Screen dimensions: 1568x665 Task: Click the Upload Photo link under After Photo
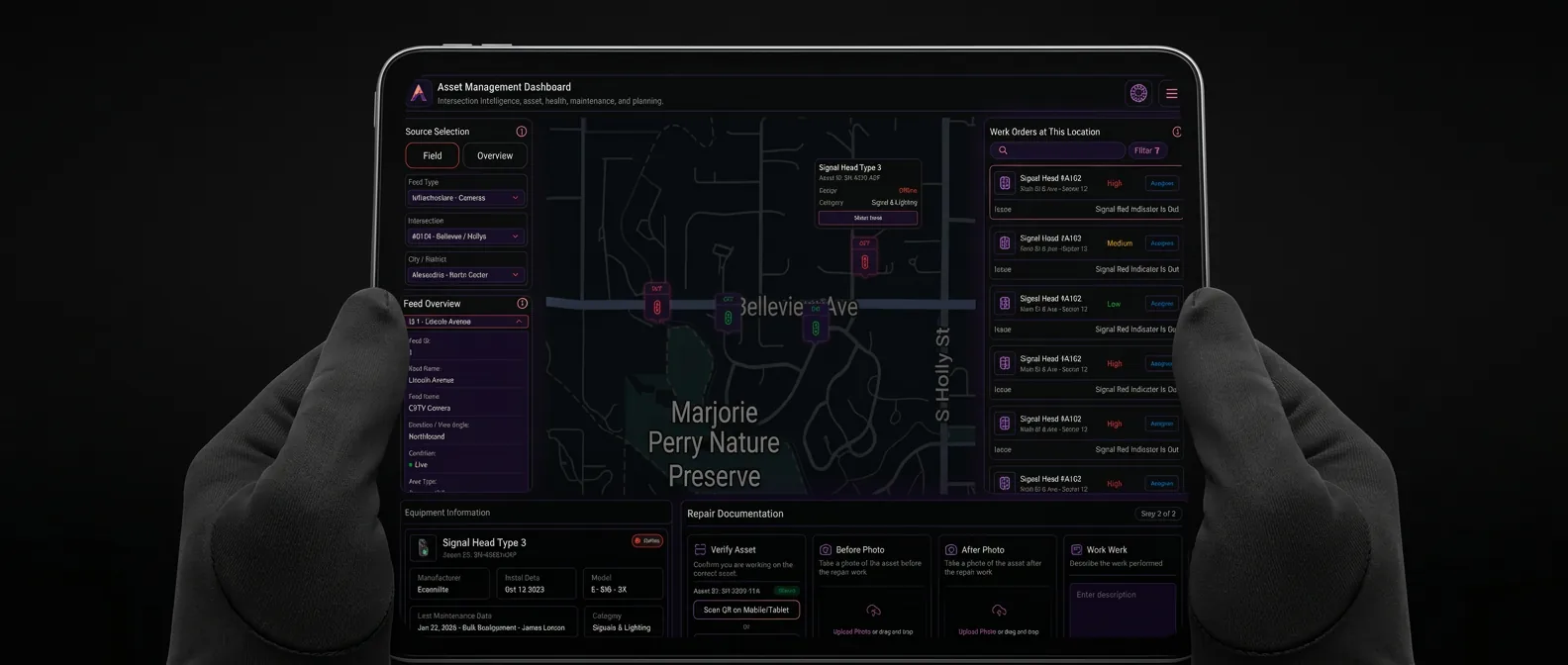[x=977, y=631]
